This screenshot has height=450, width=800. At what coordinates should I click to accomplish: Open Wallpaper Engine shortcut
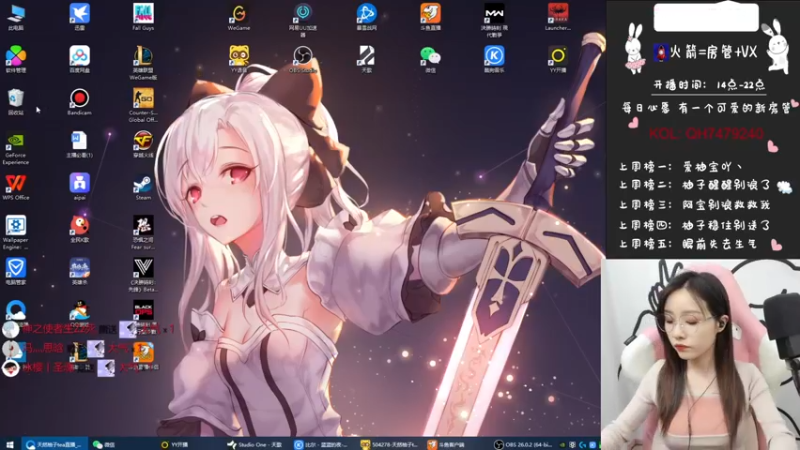pos(16,233)
